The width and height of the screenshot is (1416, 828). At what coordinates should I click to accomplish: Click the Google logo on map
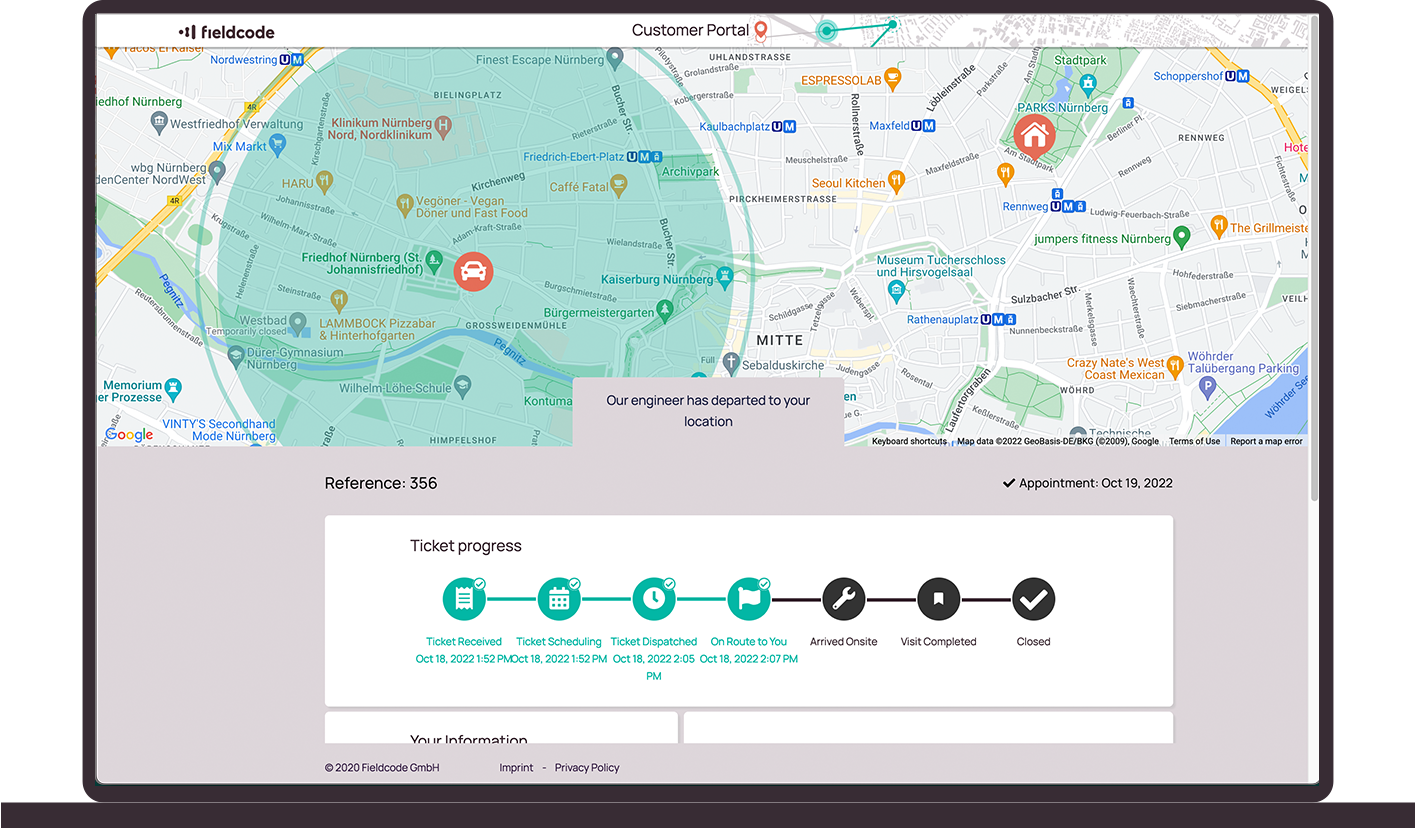point(129,435)
